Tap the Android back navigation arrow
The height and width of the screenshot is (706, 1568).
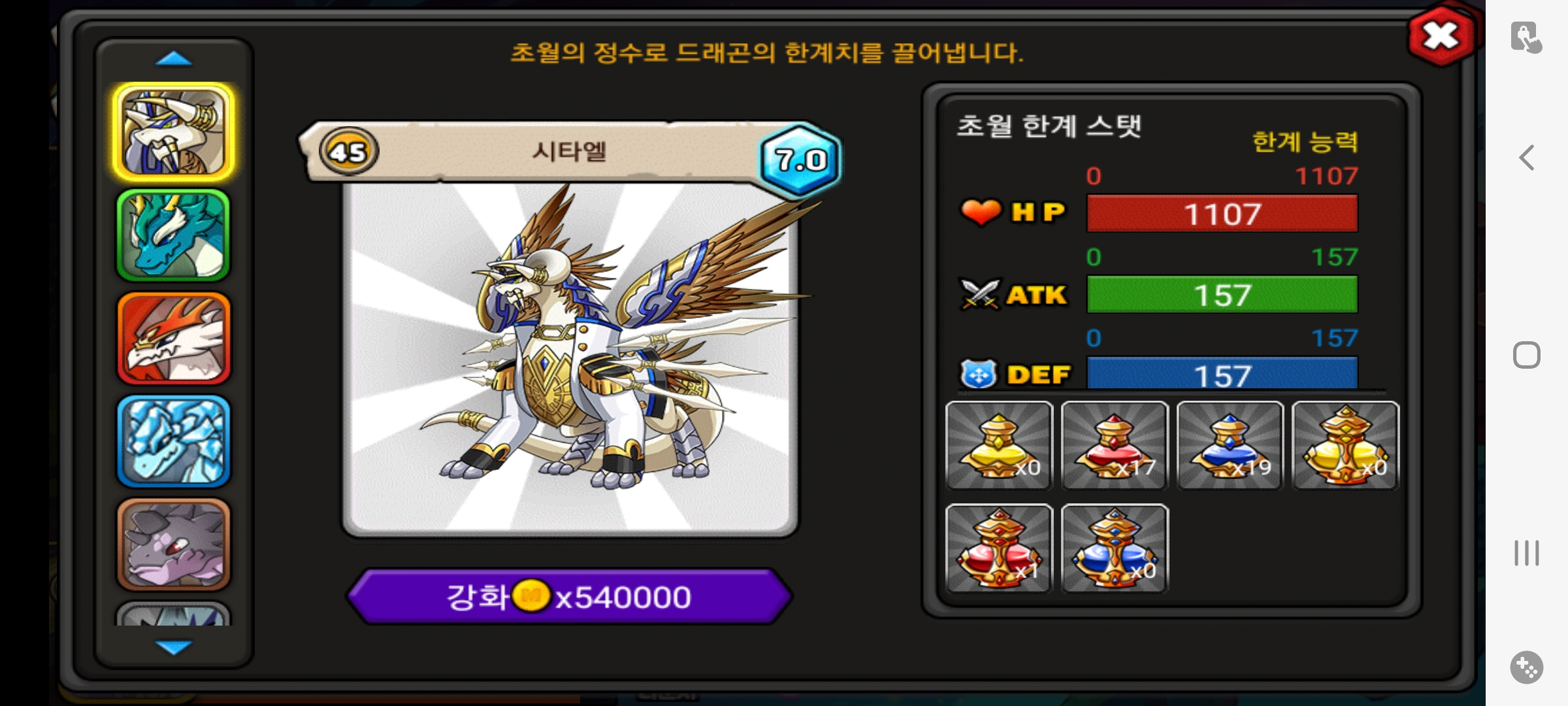1526,158
